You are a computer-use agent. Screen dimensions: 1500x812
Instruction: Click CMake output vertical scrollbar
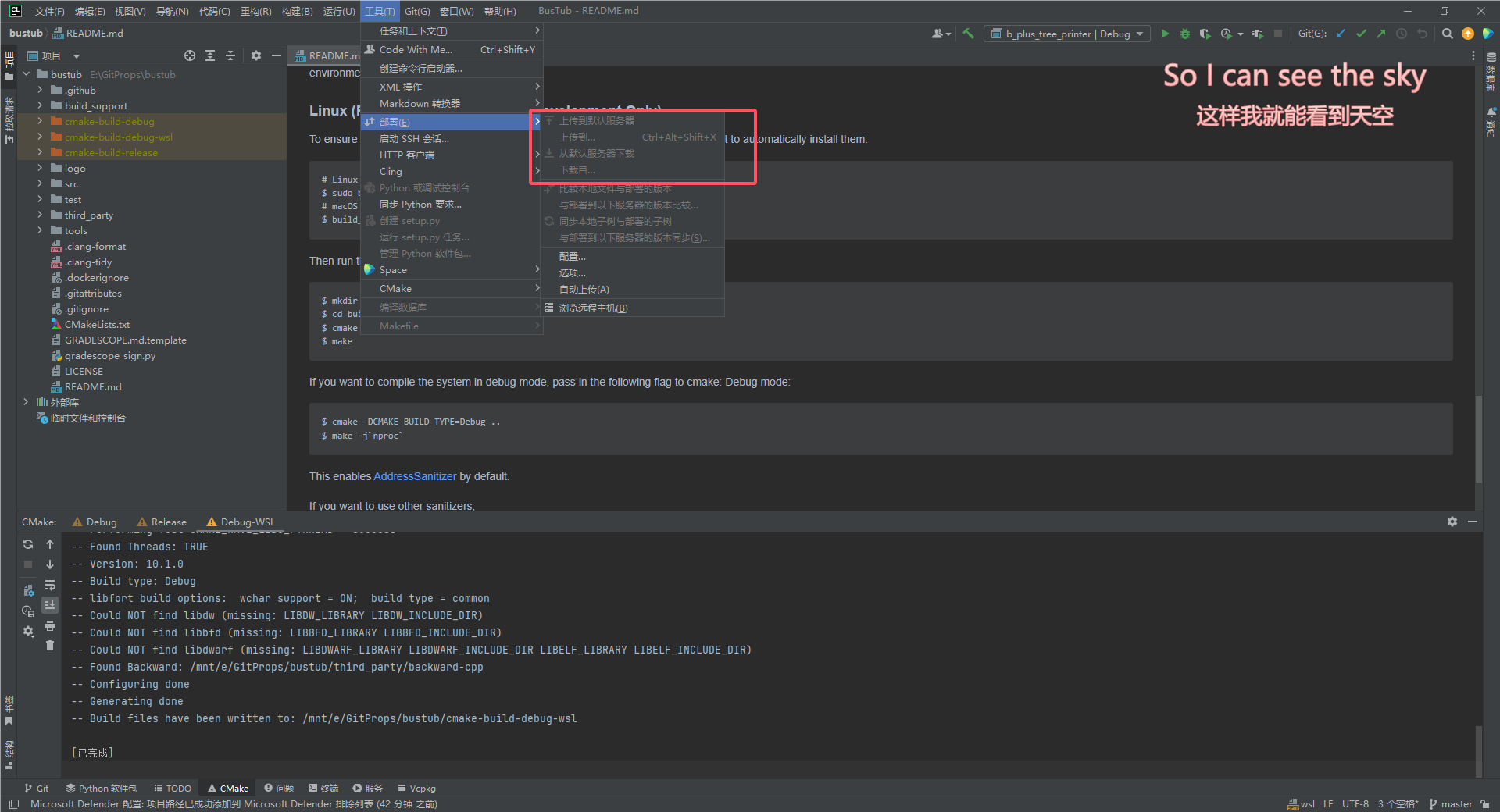(x=1478, y=751)
